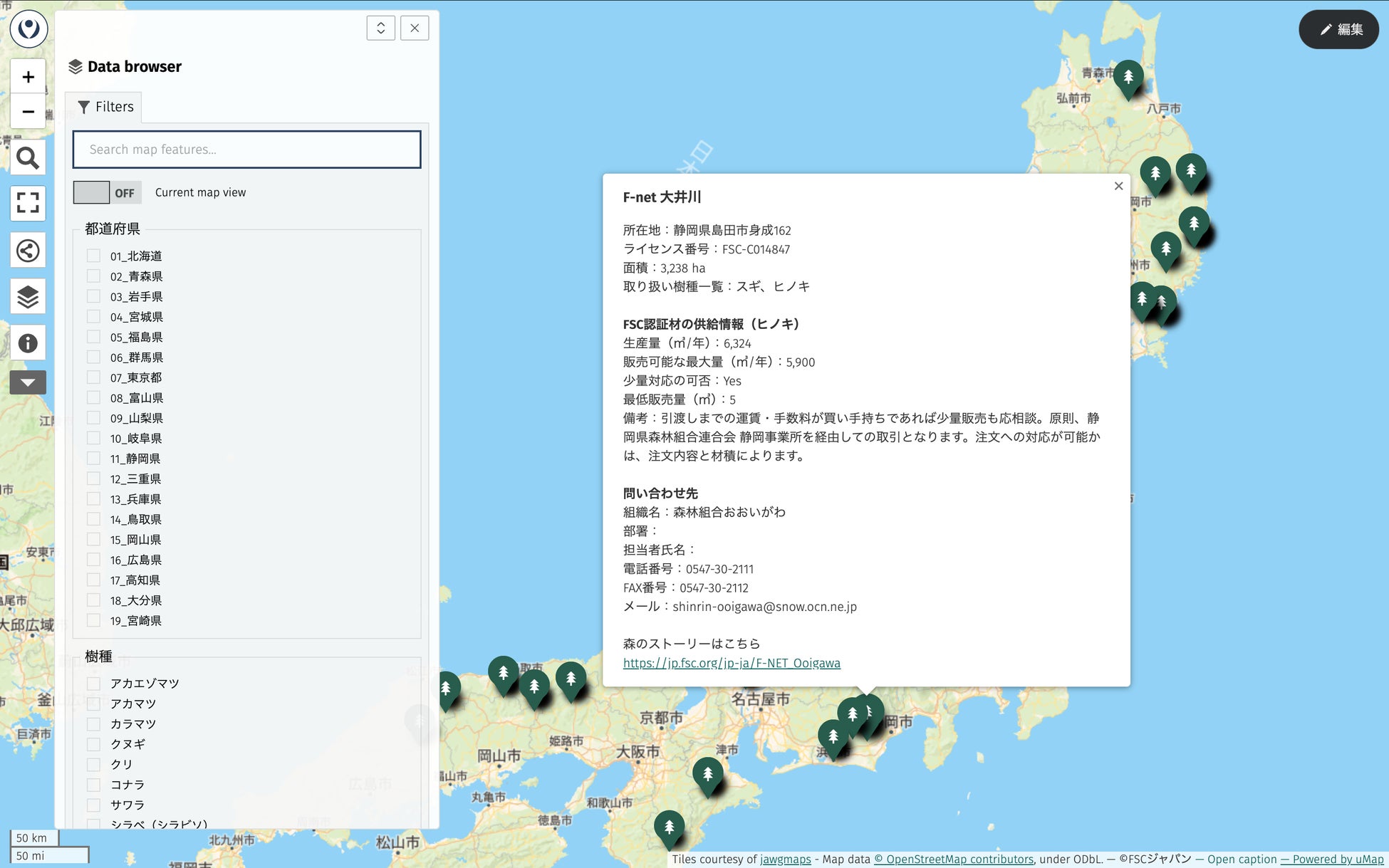The width and height of the screenshot is (1389, 868).
Task: Click the Search map features field
Action: click(246, 150)
